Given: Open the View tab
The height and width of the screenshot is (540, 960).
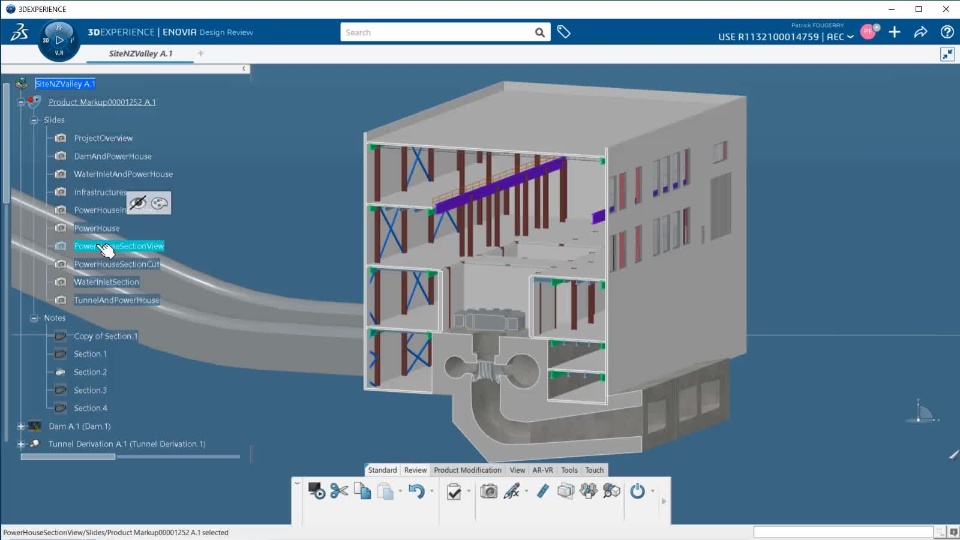Looking at the screenshot, I should coord(517,470).
